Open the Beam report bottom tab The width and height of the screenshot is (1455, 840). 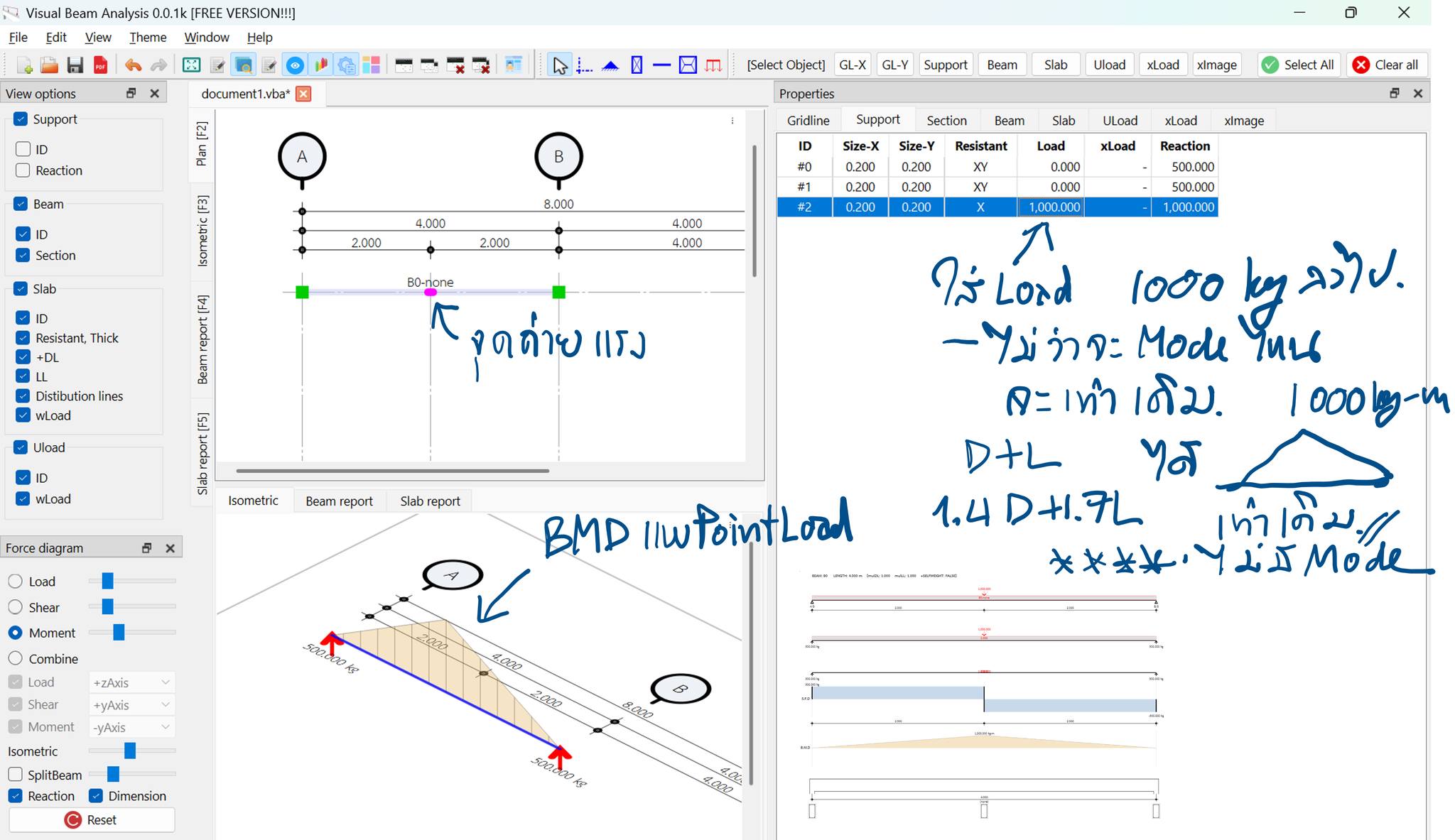tap(339, 501)
